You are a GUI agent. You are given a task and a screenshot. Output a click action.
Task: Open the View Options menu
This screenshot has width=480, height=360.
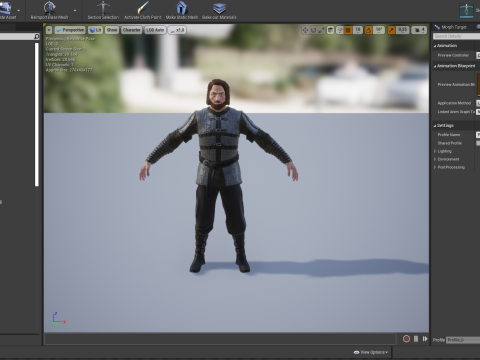[x=370, y=352]
